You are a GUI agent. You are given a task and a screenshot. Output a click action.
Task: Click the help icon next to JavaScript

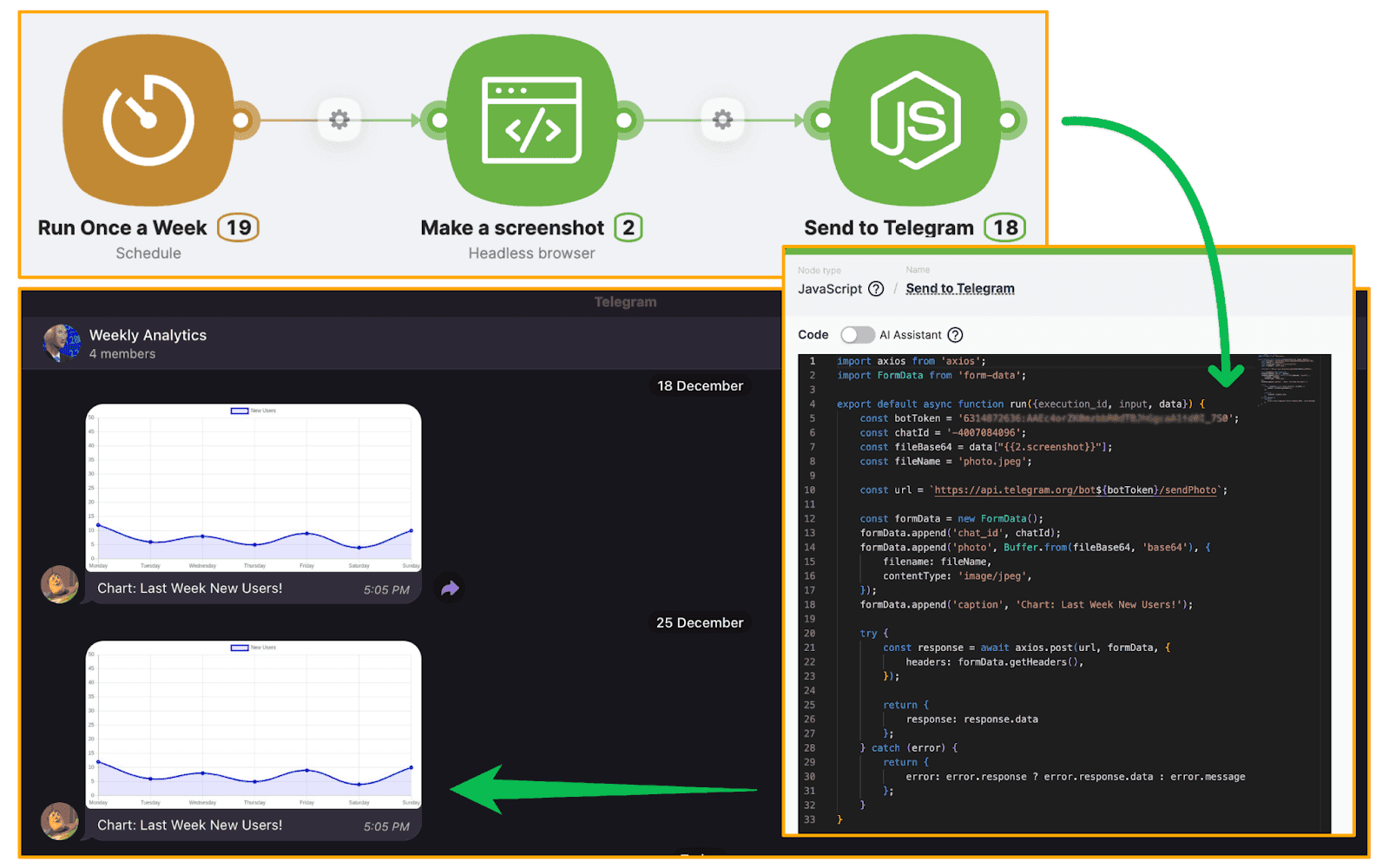(x=876, y=289)
